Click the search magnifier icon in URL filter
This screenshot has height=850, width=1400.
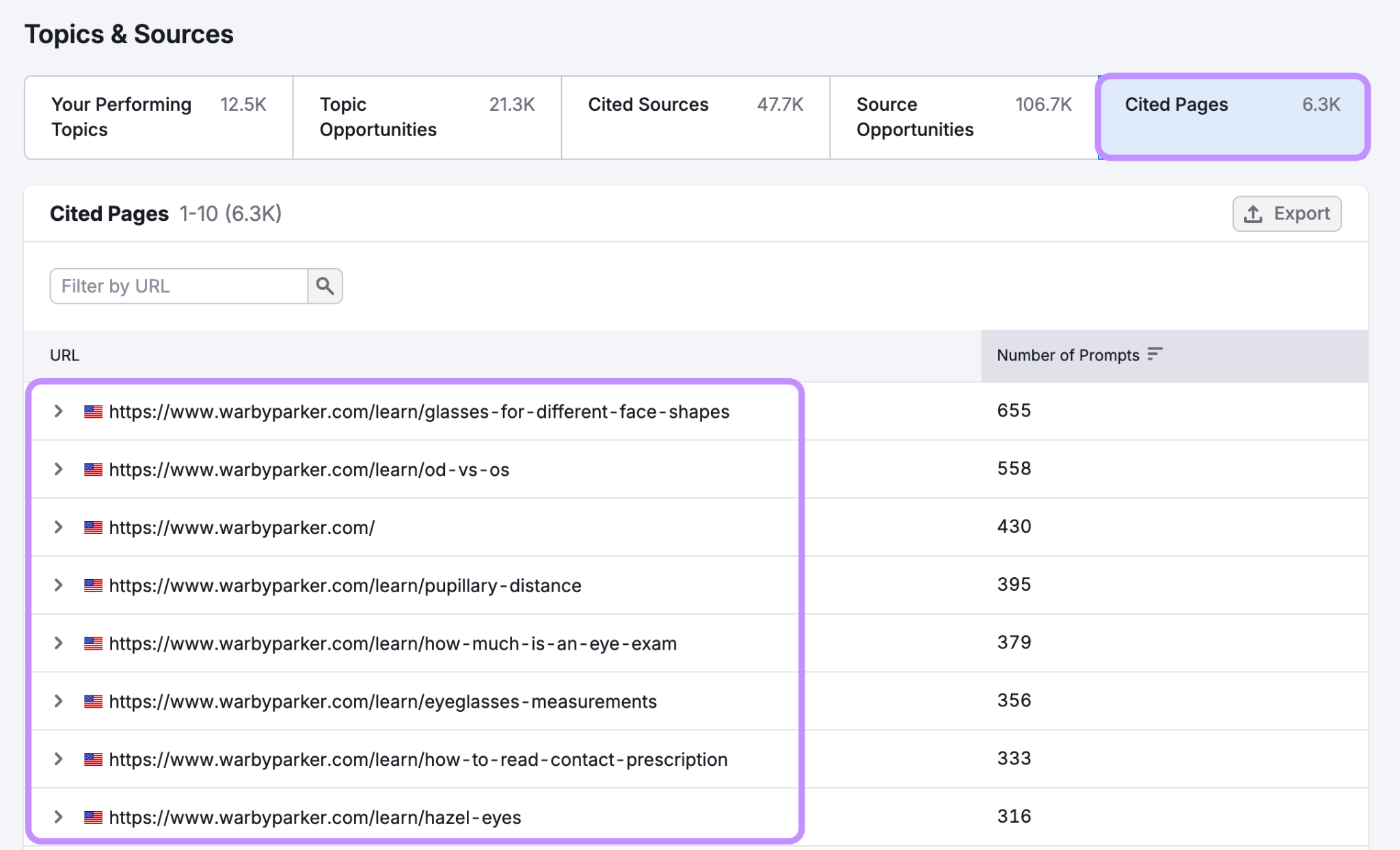coord(325,286)
